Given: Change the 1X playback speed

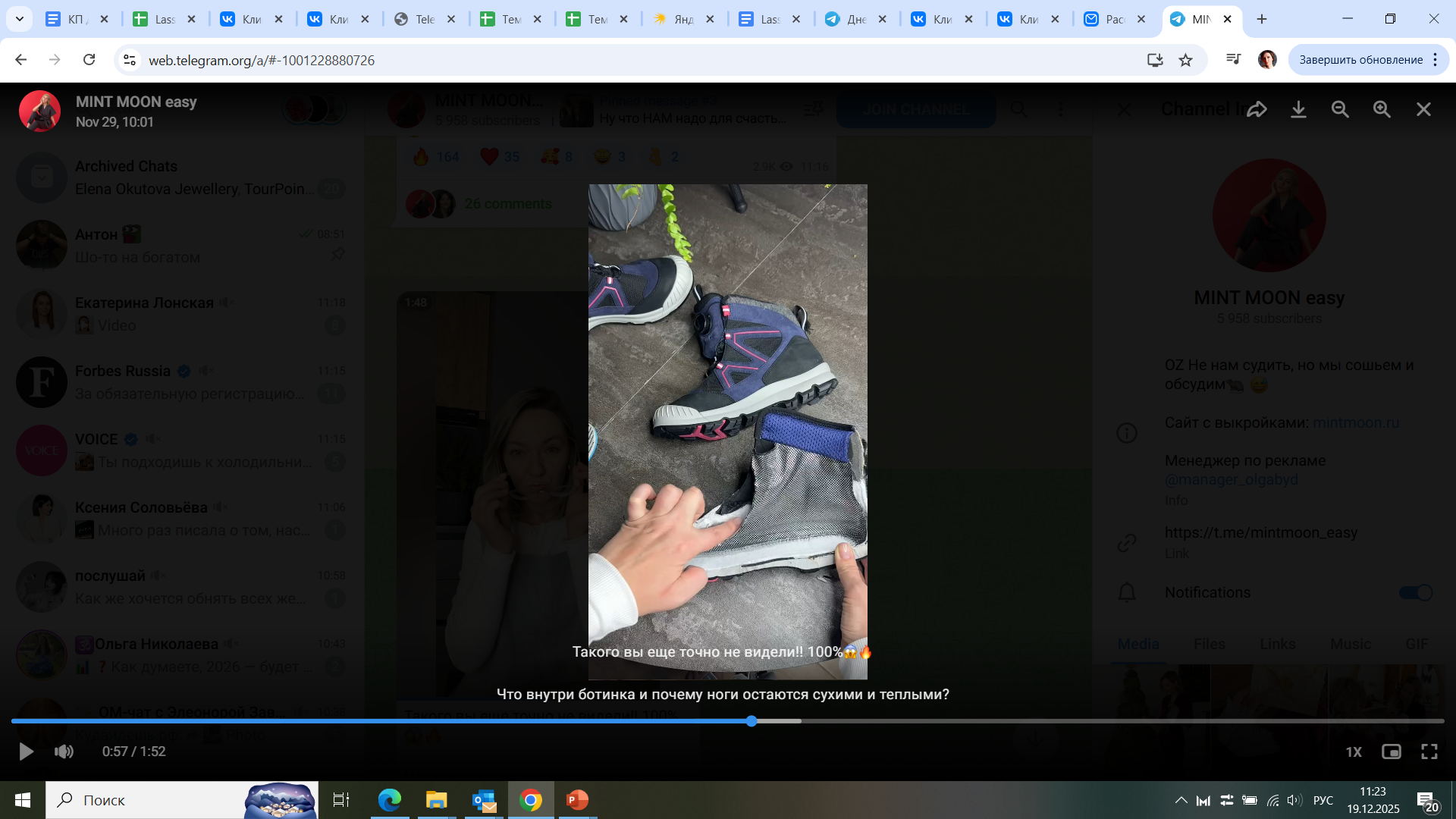Looking at the screenshot, I should pos(1354,752).
